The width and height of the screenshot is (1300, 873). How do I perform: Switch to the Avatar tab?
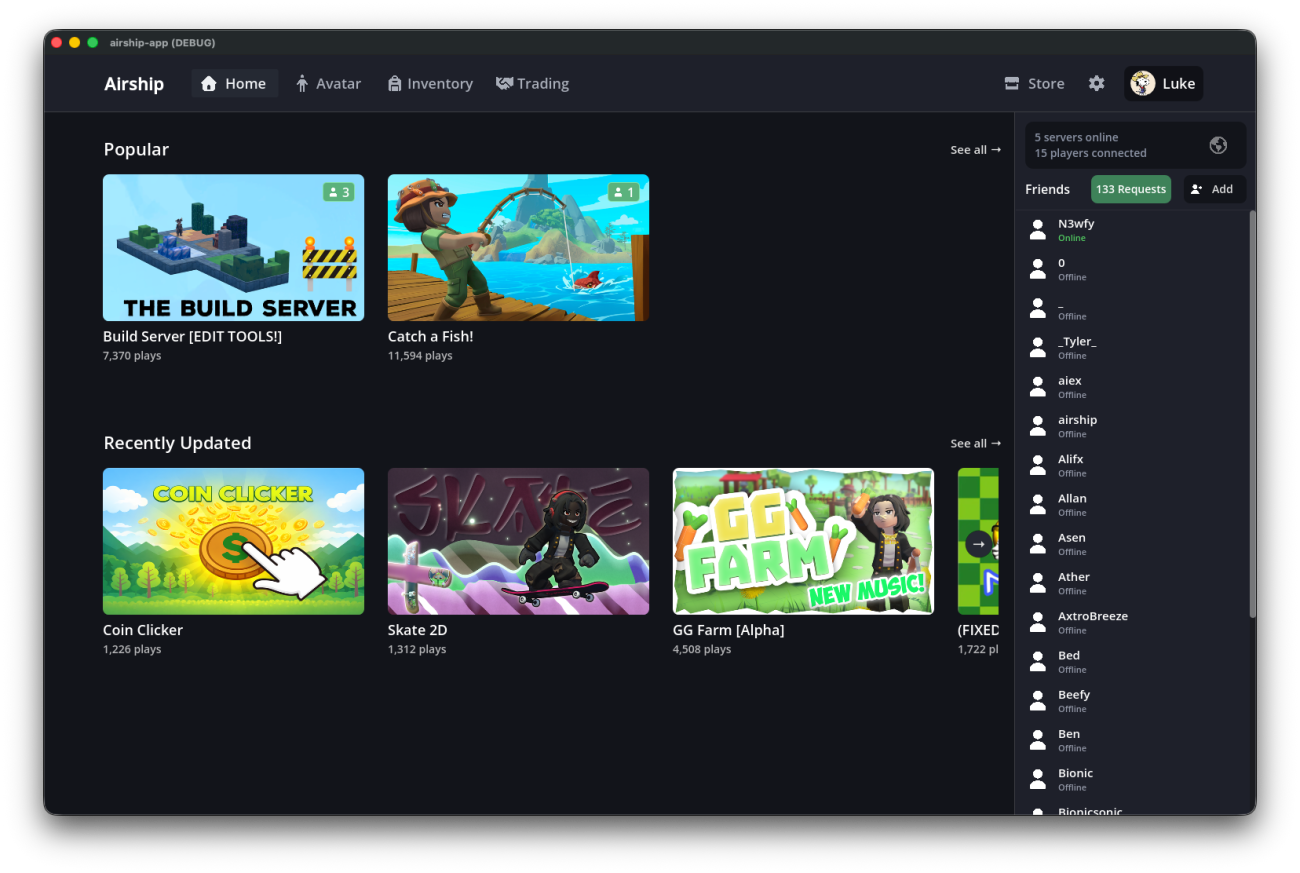point(328,84)
